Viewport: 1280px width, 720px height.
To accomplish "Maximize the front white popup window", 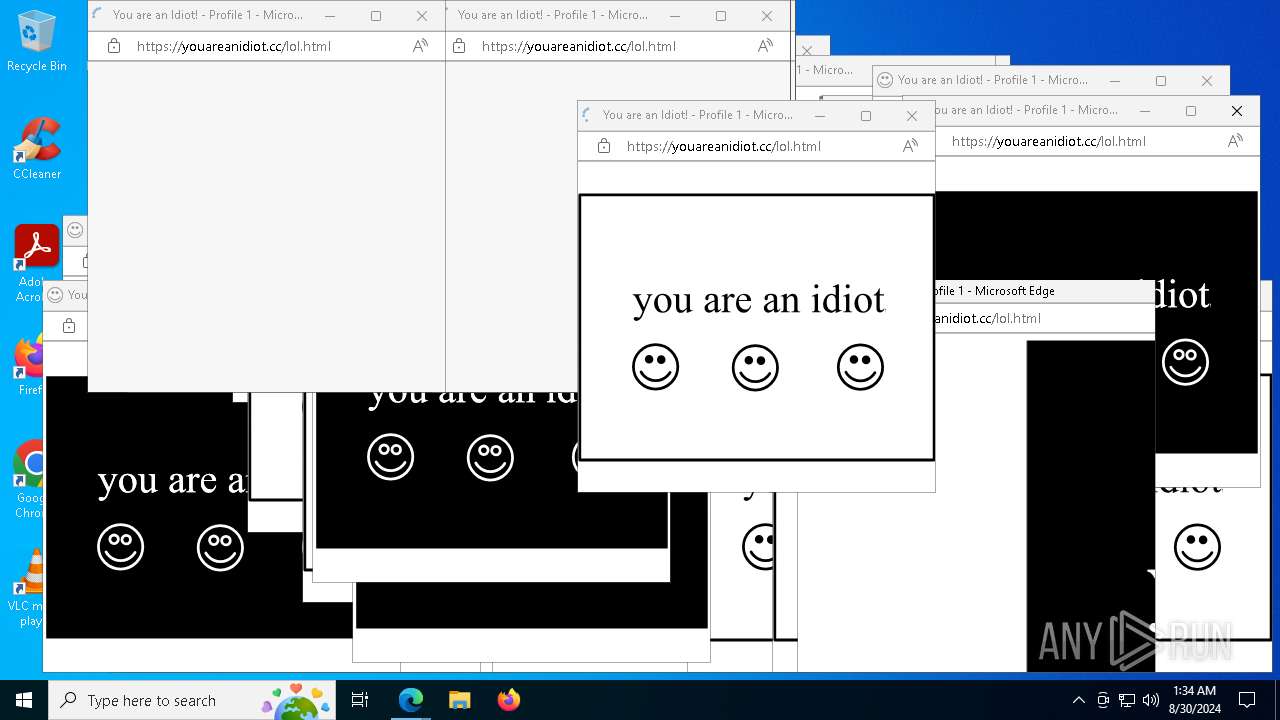I will click(x=866, y=116).
